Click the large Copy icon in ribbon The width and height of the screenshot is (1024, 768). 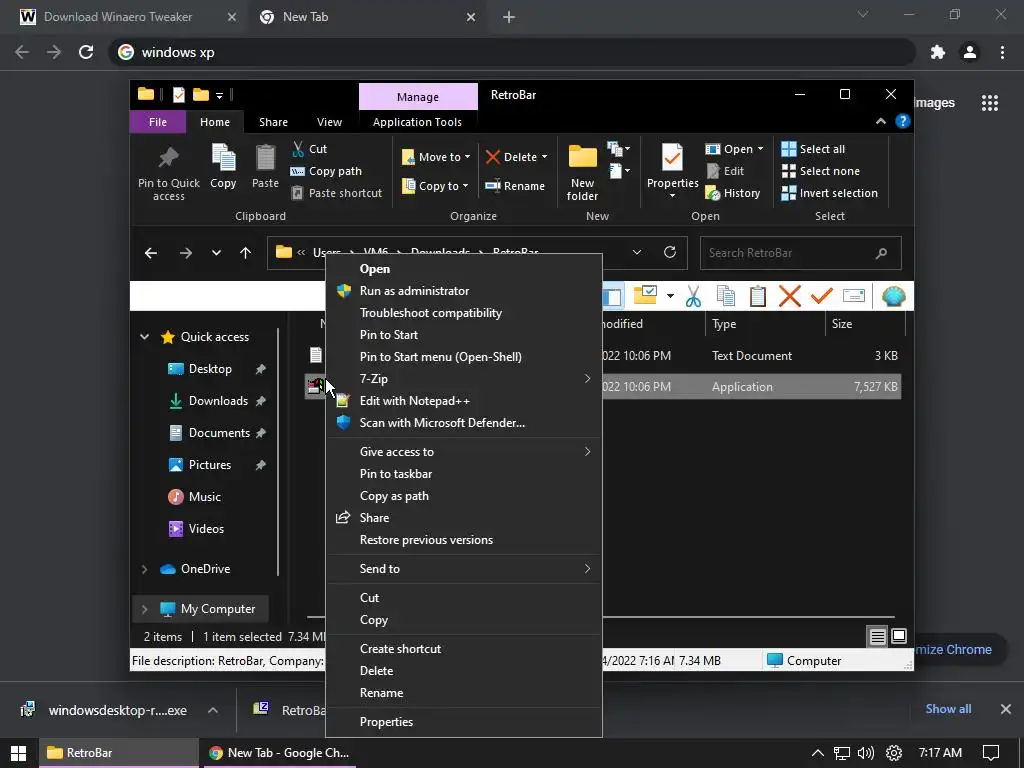pyautogui.click(x=223, y=167)
